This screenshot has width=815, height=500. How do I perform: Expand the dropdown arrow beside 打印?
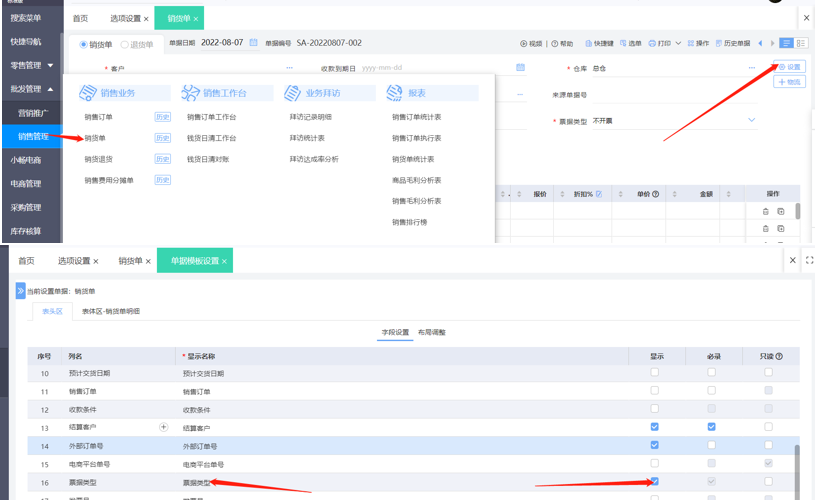click(678, 44)
